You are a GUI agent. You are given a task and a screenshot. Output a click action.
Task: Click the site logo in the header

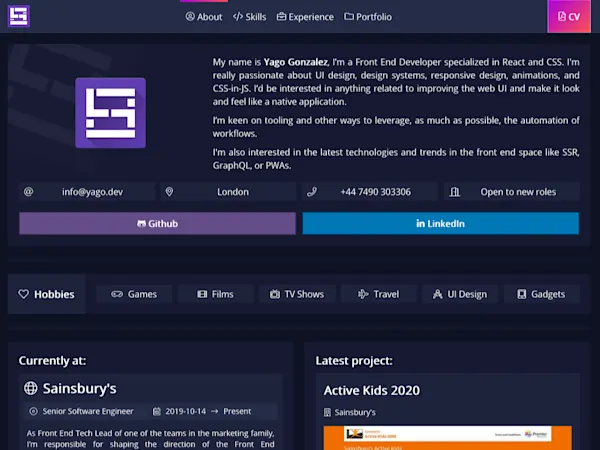(x=19, y=16)
